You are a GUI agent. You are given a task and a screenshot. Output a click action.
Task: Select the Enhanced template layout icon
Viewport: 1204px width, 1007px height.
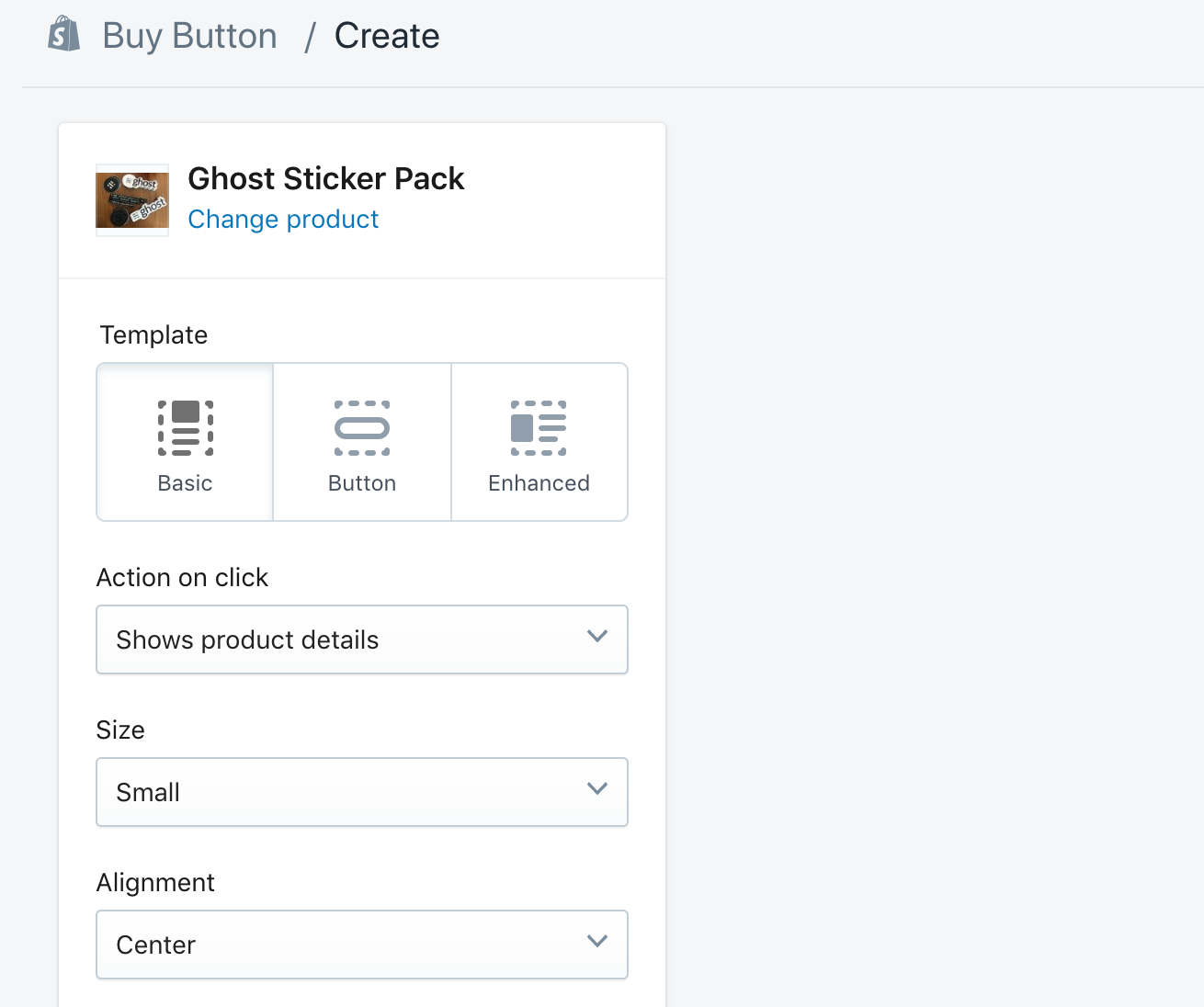click(x=539, y=428)
